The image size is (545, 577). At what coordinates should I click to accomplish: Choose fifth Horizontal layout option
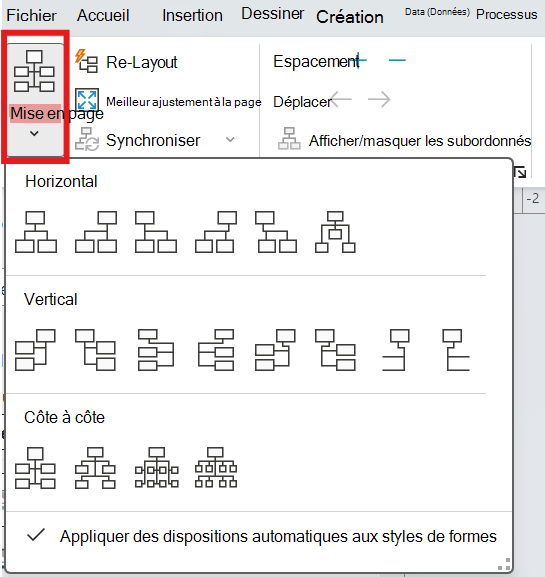click(276, 232)
